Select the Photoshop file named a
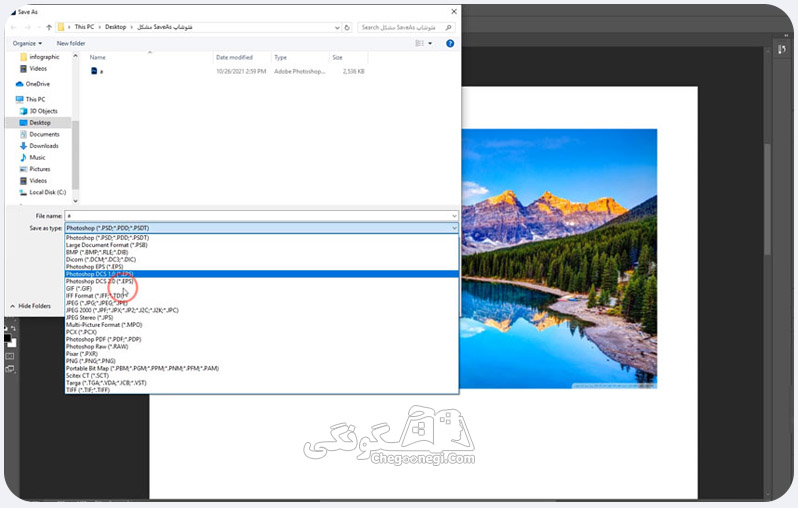Screen dimensions: 798x508 click(x=97, y=71)
